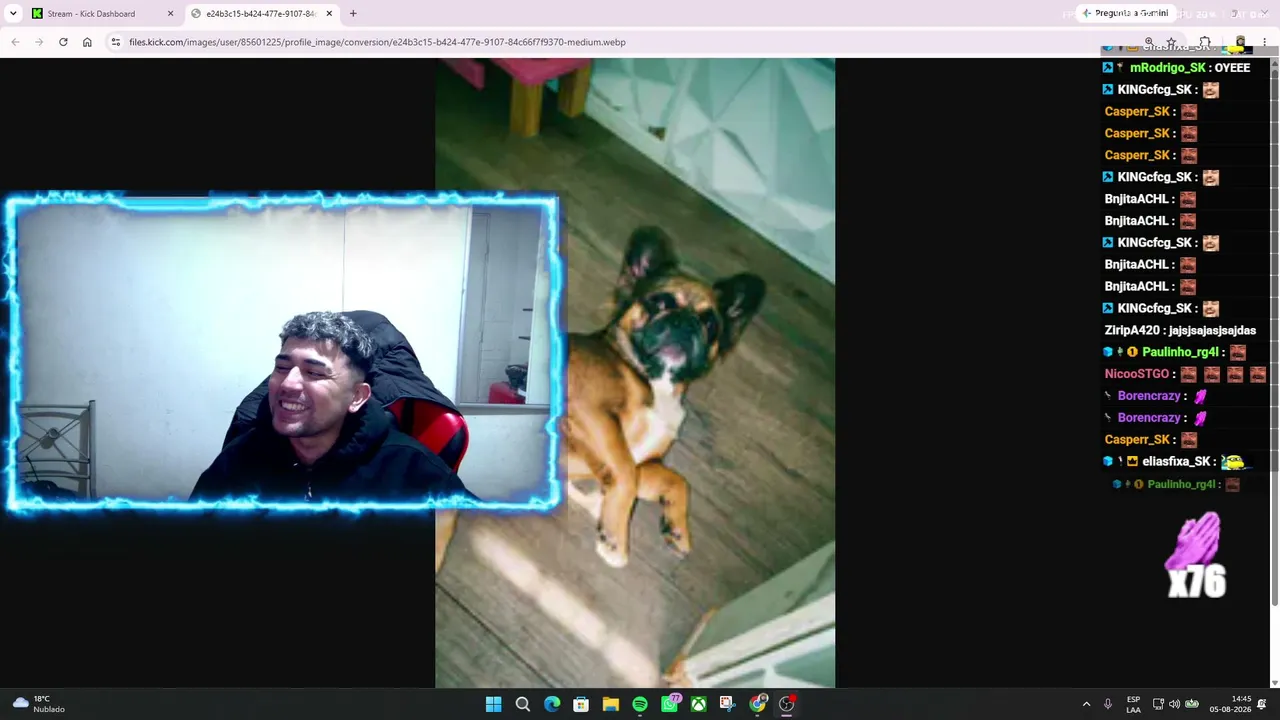The width and height of the screenshot is (1280, 720).
Task: Open the clock and calendar flyout
Action: coord(1229,705)
